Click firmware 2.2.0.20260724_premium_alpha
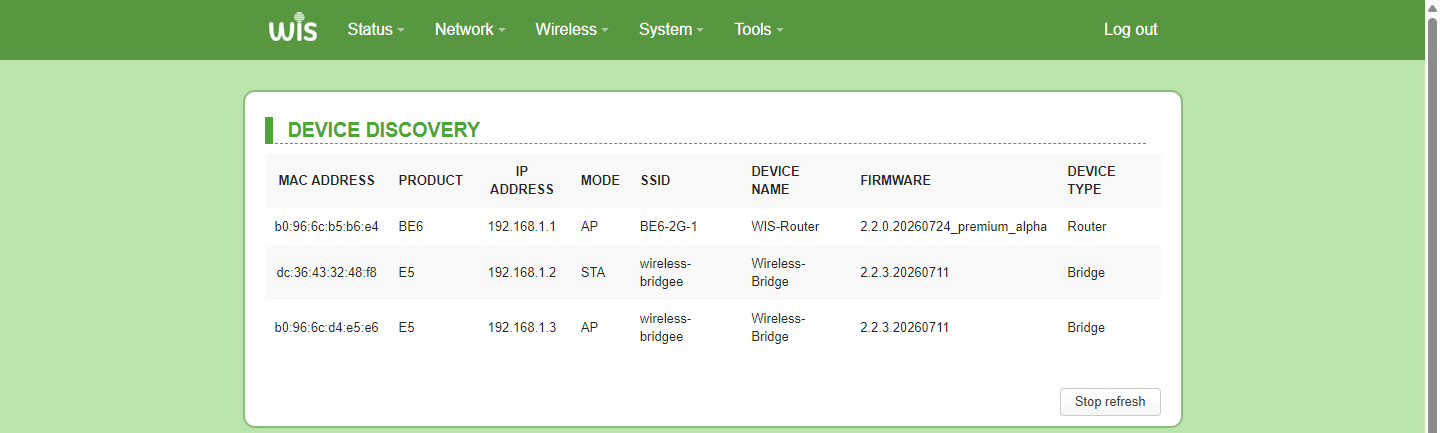This screenshot has height=433, width=1440. pos(953,227)
